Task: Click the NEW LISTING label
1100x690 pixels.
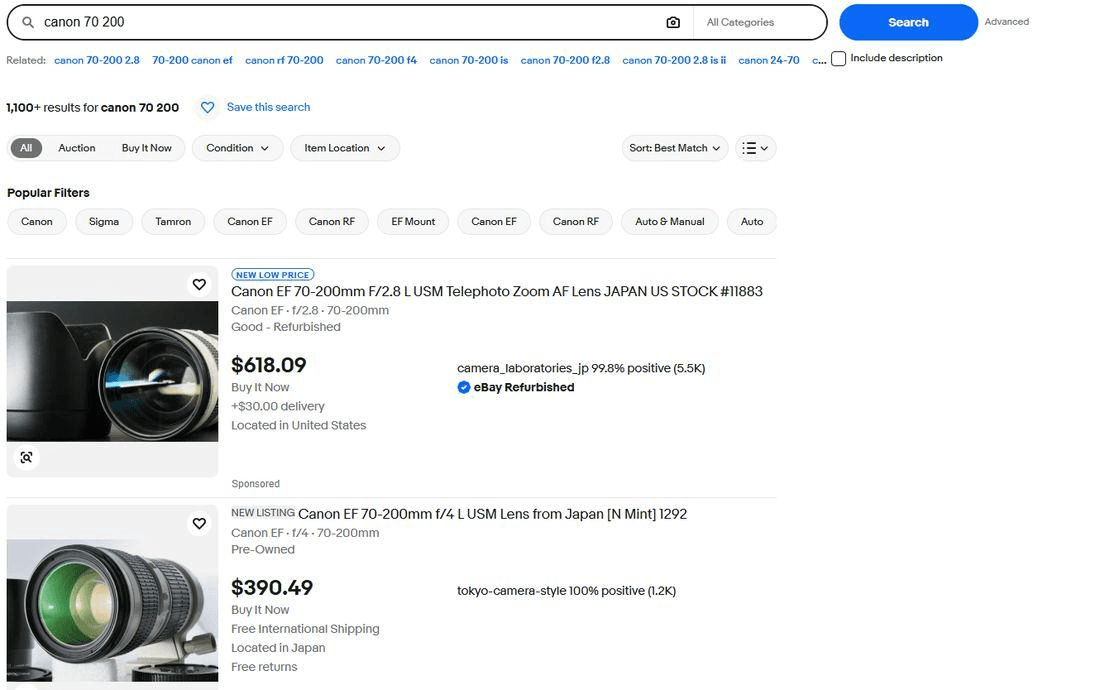Action: (x=262, y=513)
